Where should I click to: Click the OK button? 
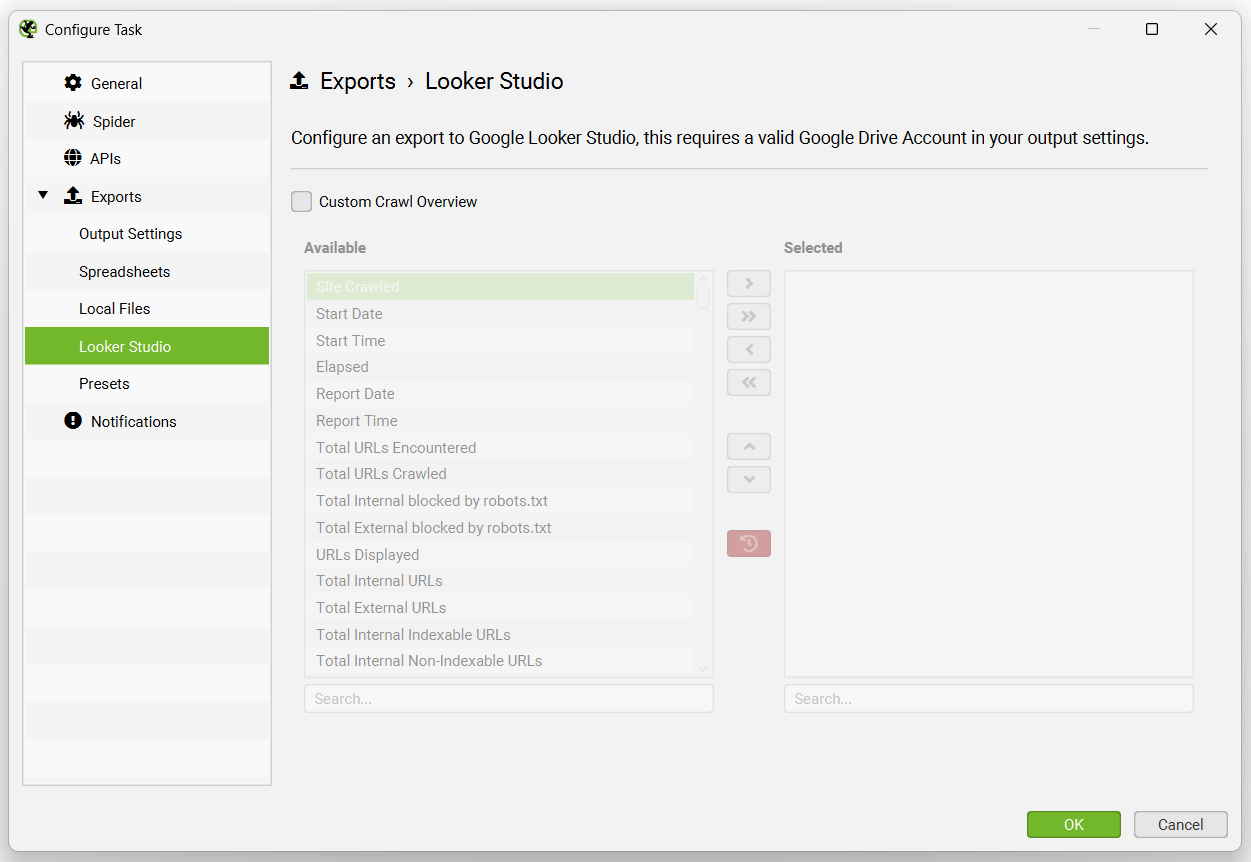[x=1073, y=824]
